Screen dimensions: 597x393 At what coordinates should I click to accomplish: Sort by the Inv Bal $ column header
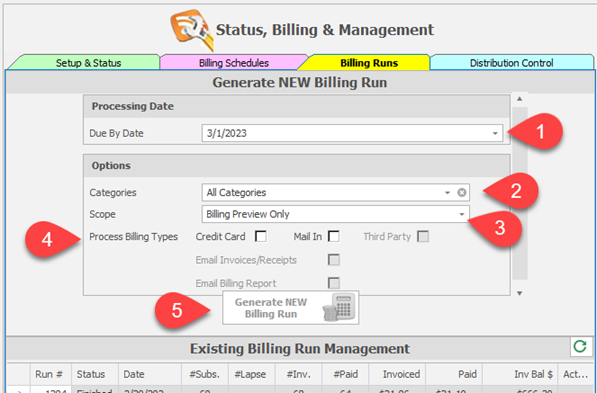(x=520, y=374)
